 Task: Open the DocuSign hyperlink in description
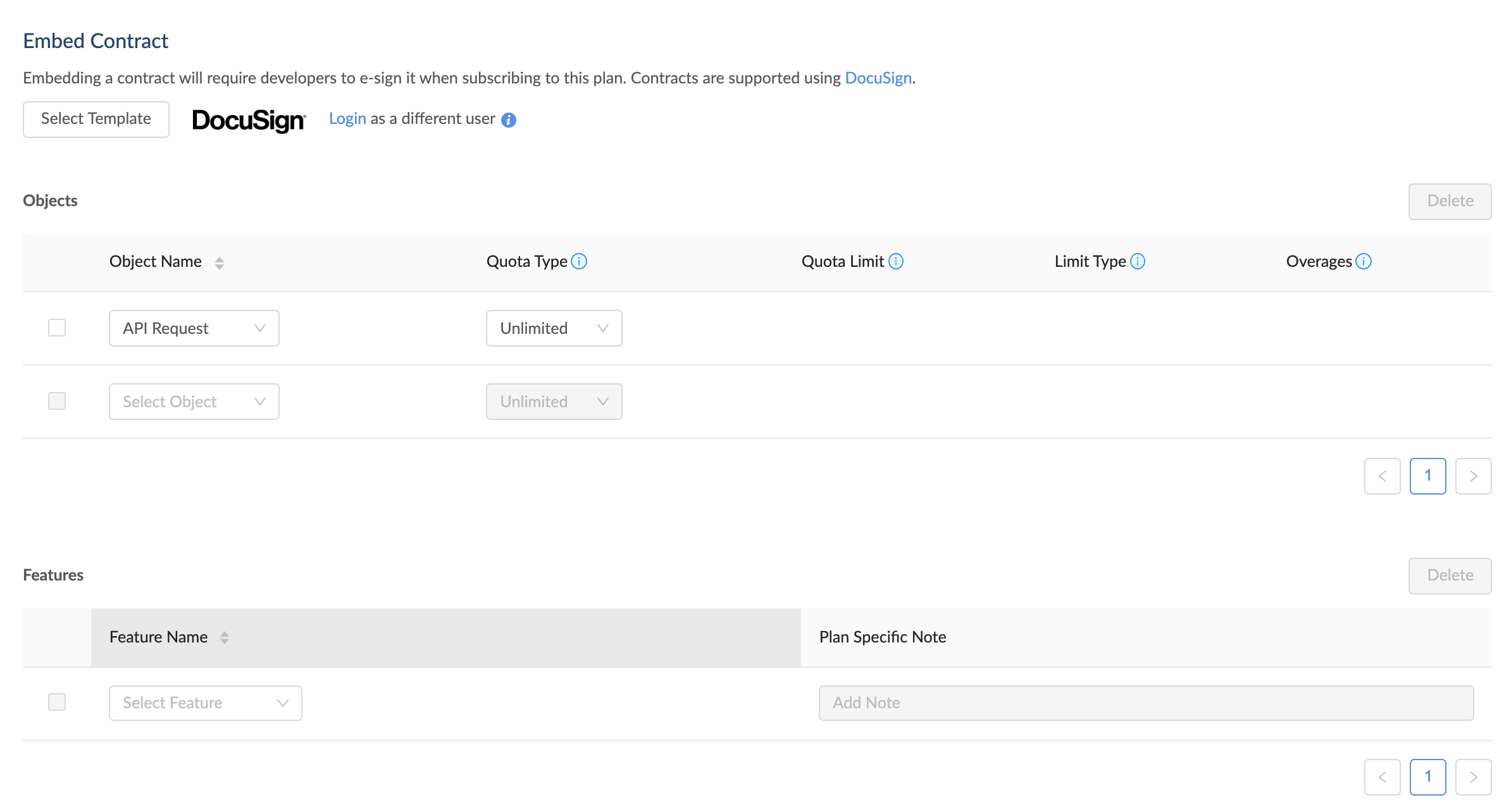[878, 78]
